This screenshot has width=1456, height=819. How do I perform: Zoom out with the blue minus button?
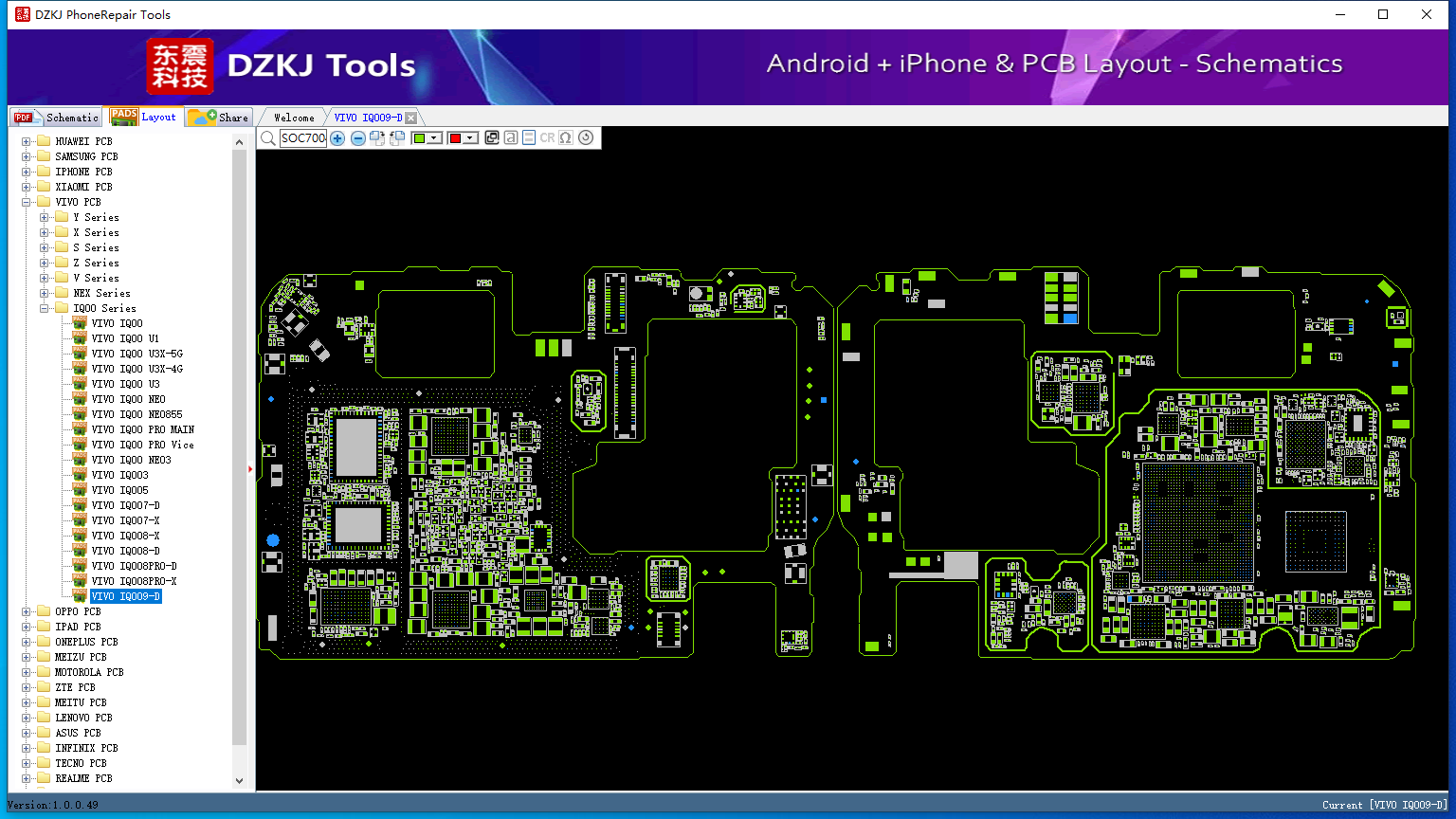[357, 138]
